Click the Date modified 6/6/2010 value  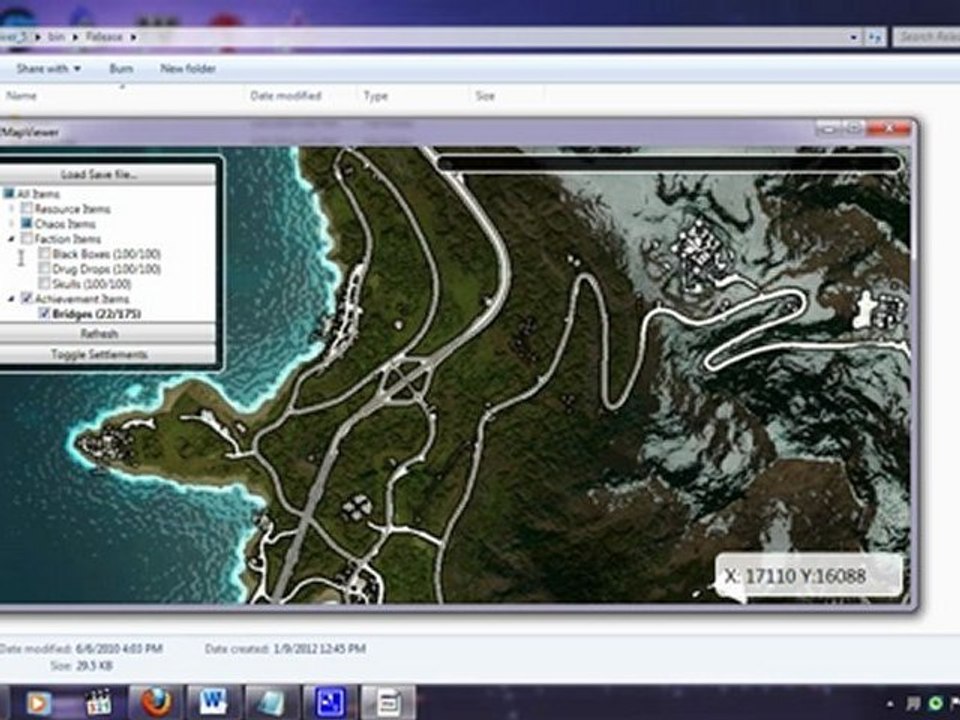click(119, 648)
